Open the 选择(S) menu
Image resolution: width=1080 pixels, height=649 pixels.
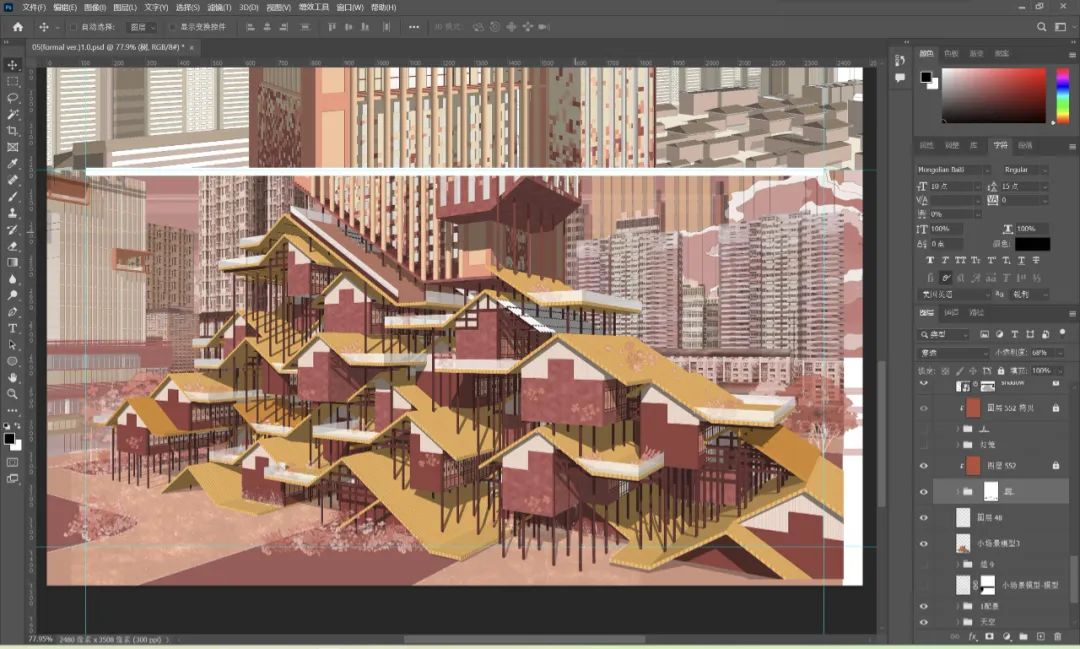[187, 8]
